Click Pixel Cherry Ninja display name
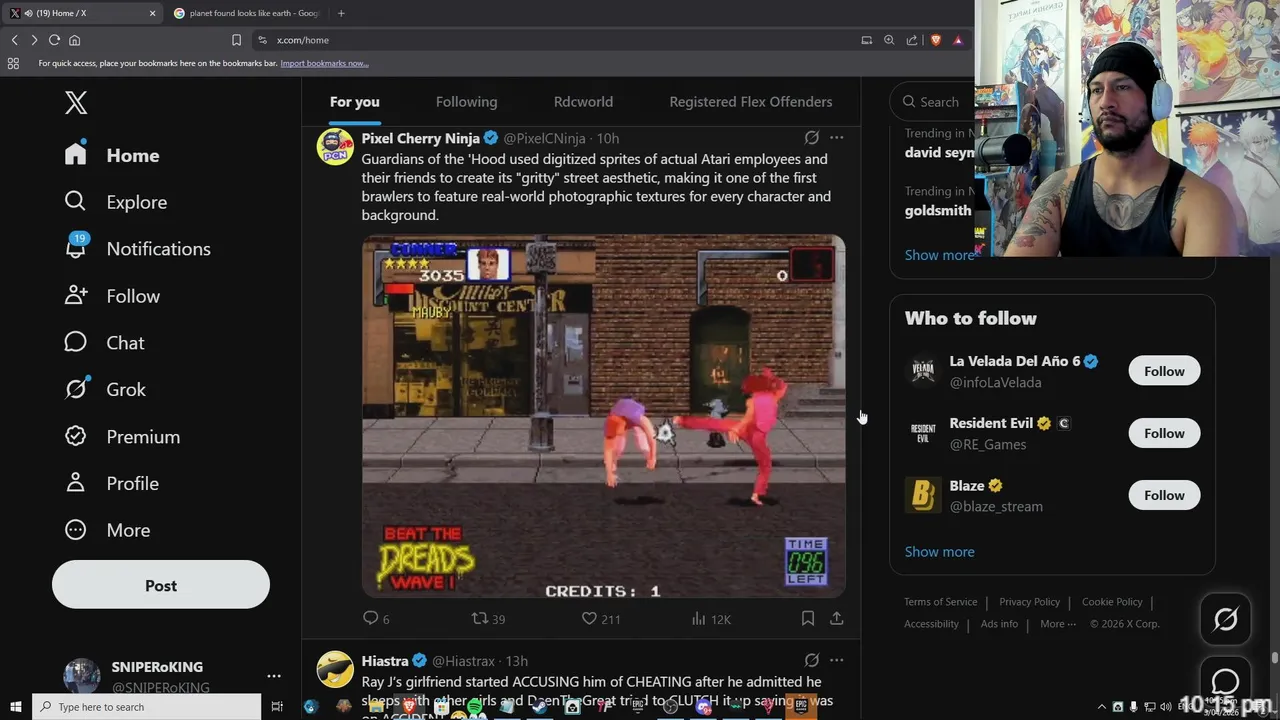Screen dimensions: 1280x720 (421, 138)
